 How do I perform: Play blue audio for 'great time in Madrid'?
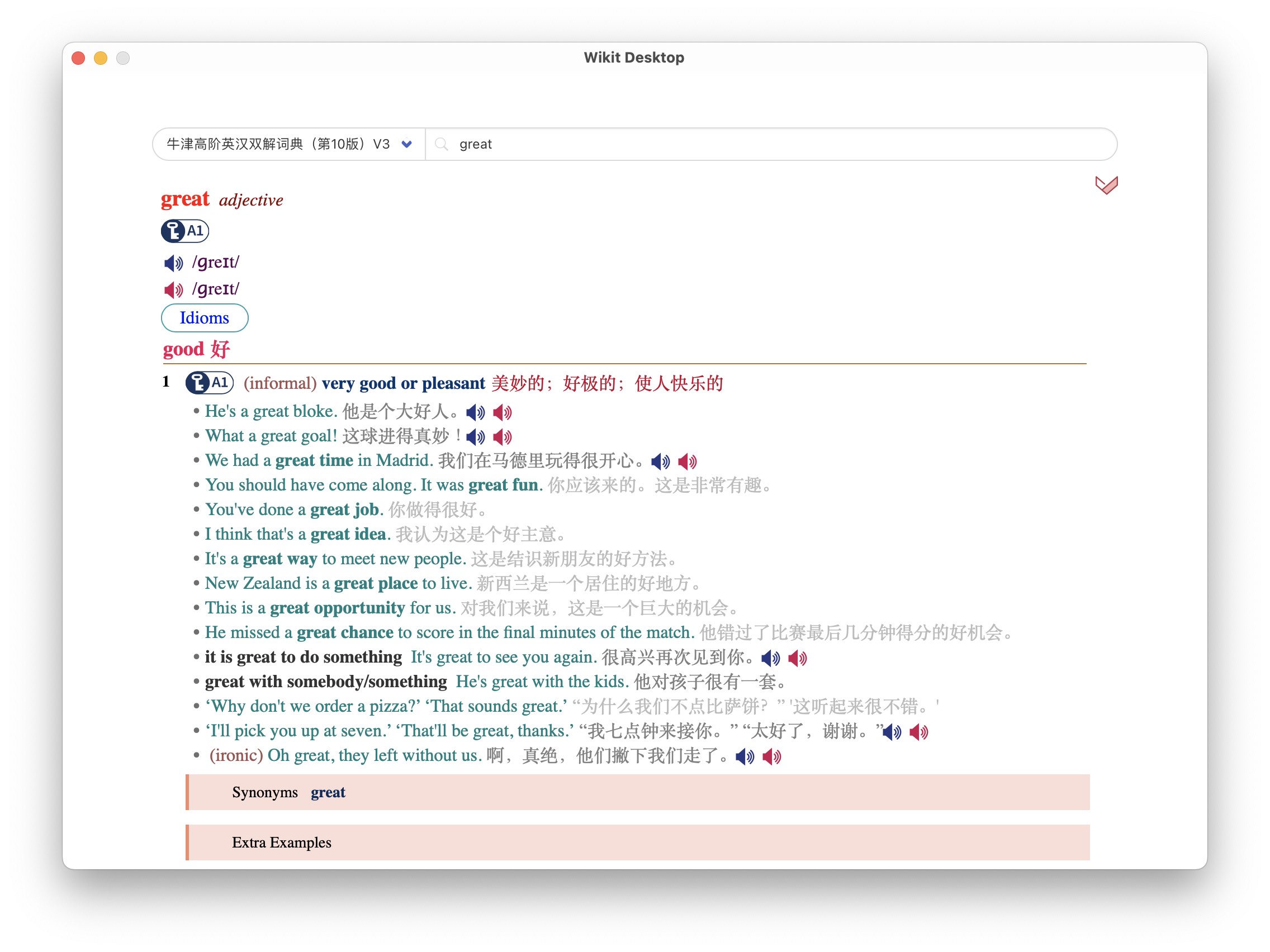[x=660, y=461]
